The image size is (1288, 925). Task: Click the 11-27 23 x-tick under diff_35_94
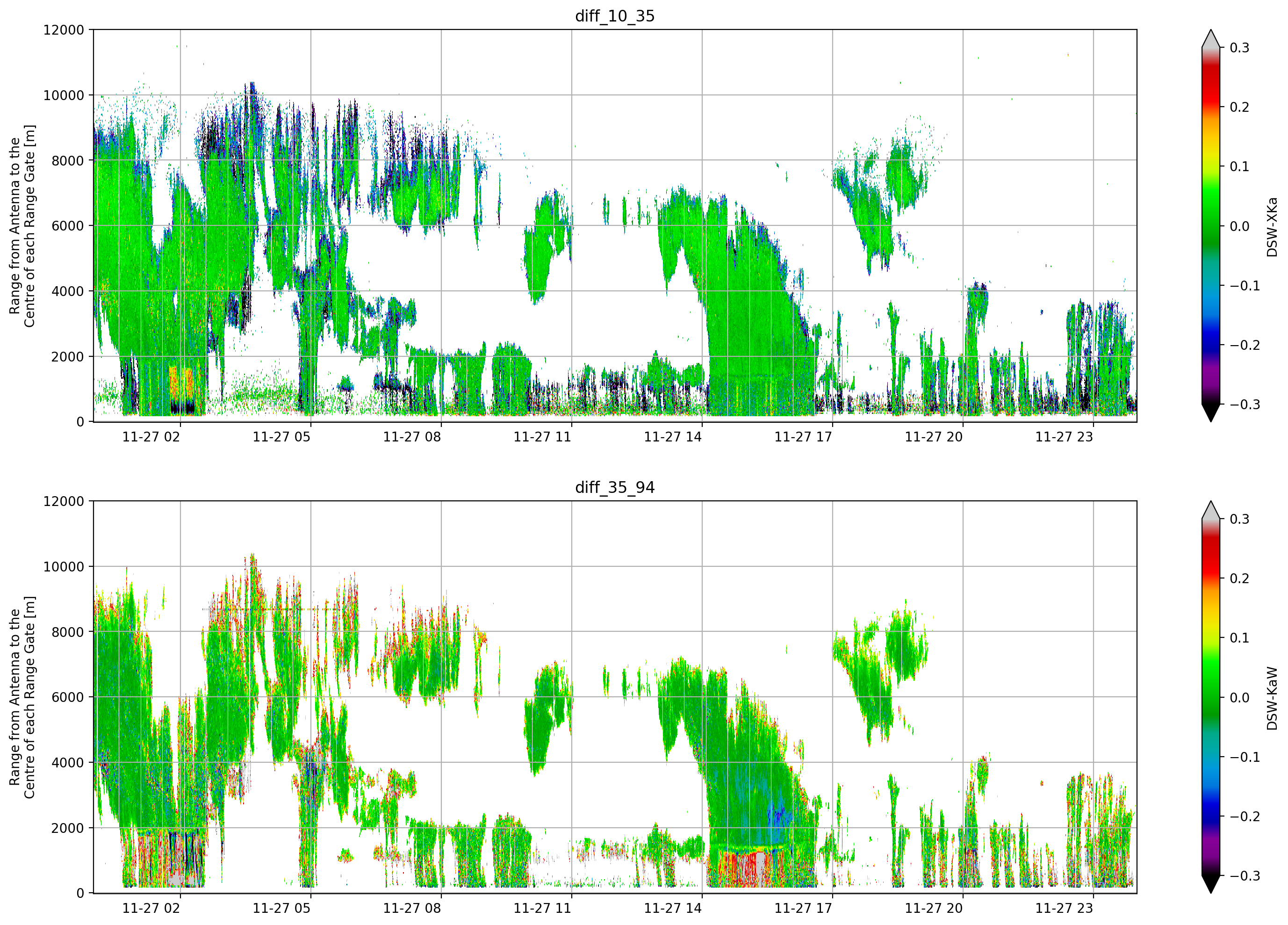coord(1064,909)
